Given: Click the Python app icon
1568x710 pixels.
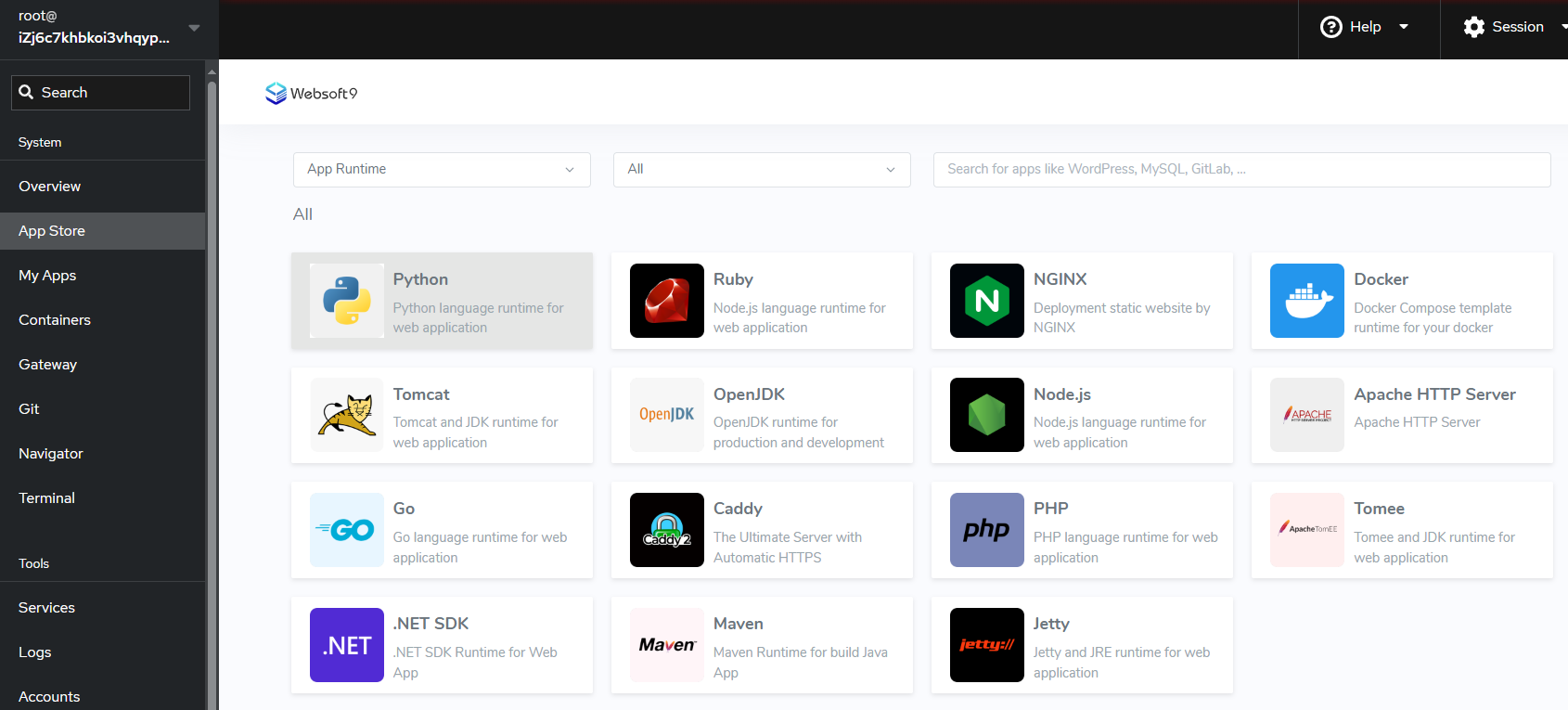Looking at the screenshot, I should 347,301.
